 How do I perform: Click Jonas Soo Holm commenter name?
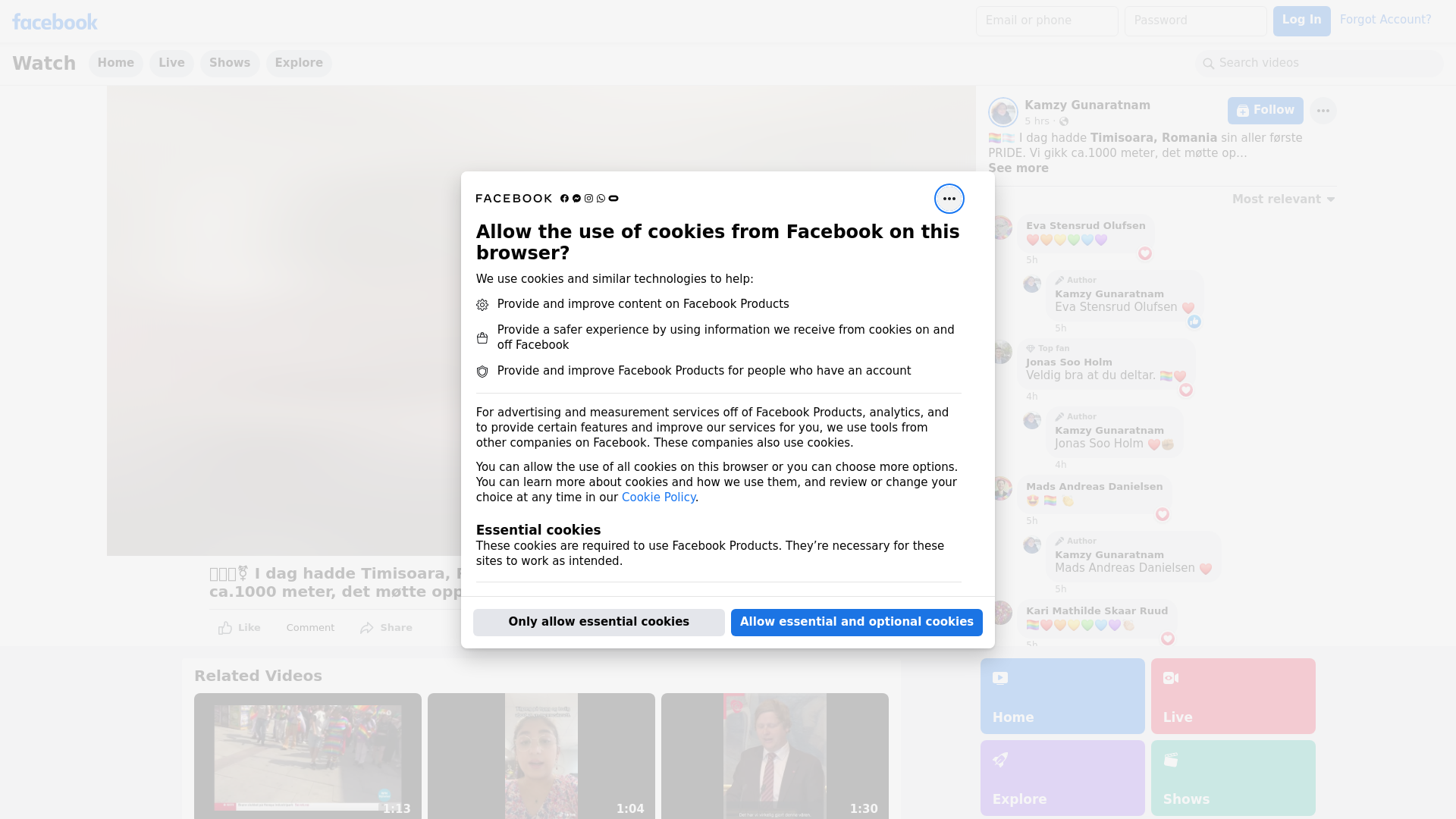[x=1068, y=362]
